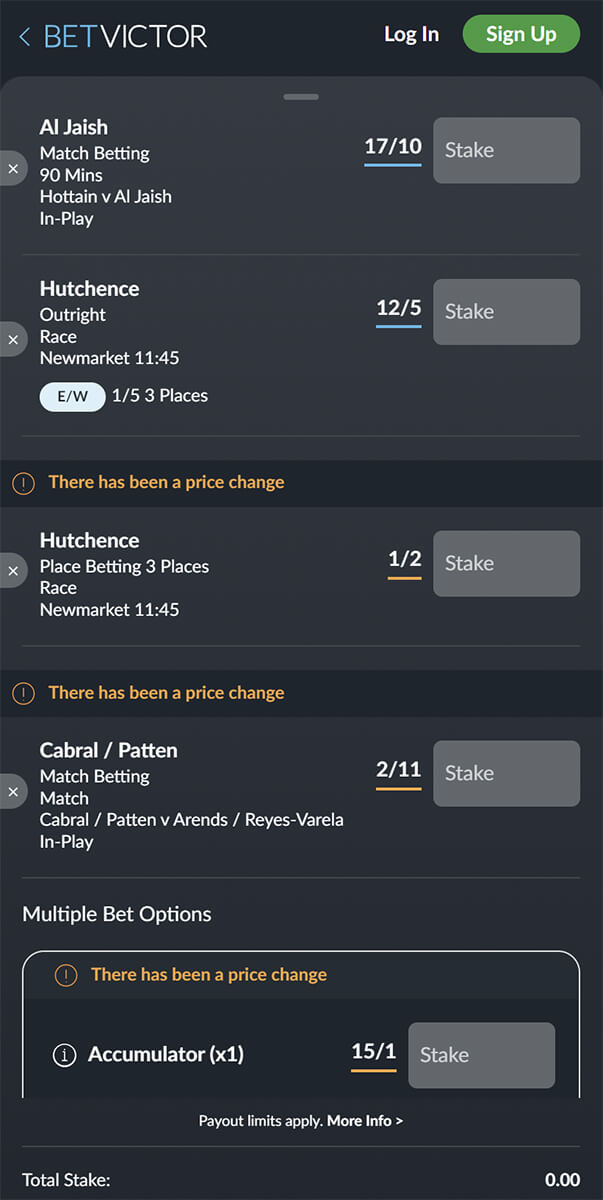Click the first price change warning icon
This screenshot has height=1200, width=603.
tap(23, 483)
